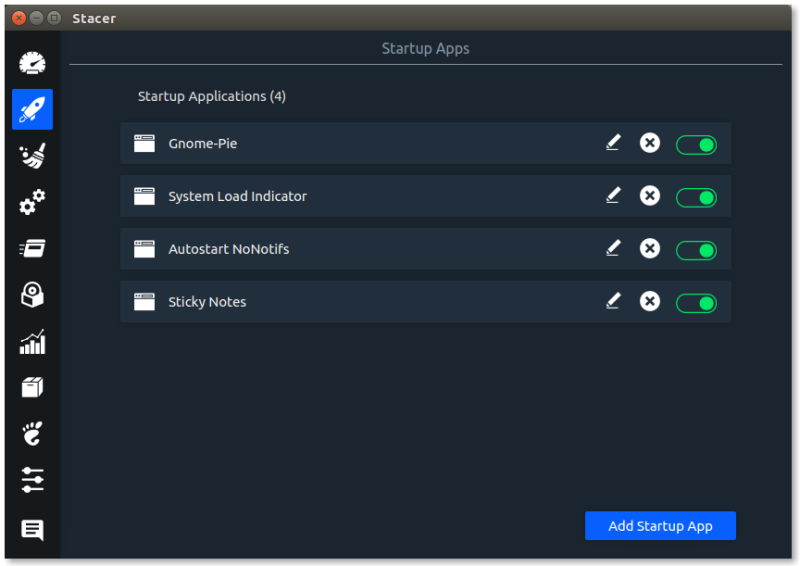This screenshot has height=566, width=800.
Task: Delete the System Load Indicator entry
Action: tap(650, 196)
